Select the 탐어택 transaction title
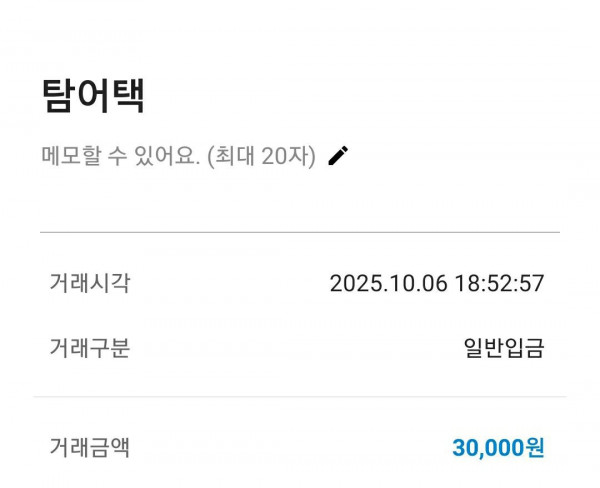The height and width of the screenshot is (488, 600). point(94,96)
